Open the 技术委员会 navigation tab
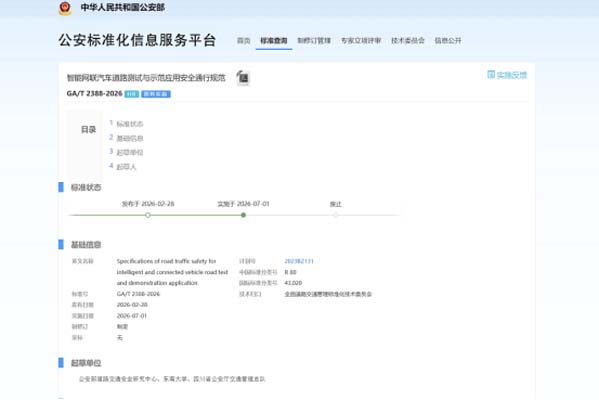 tap(408, 40)
